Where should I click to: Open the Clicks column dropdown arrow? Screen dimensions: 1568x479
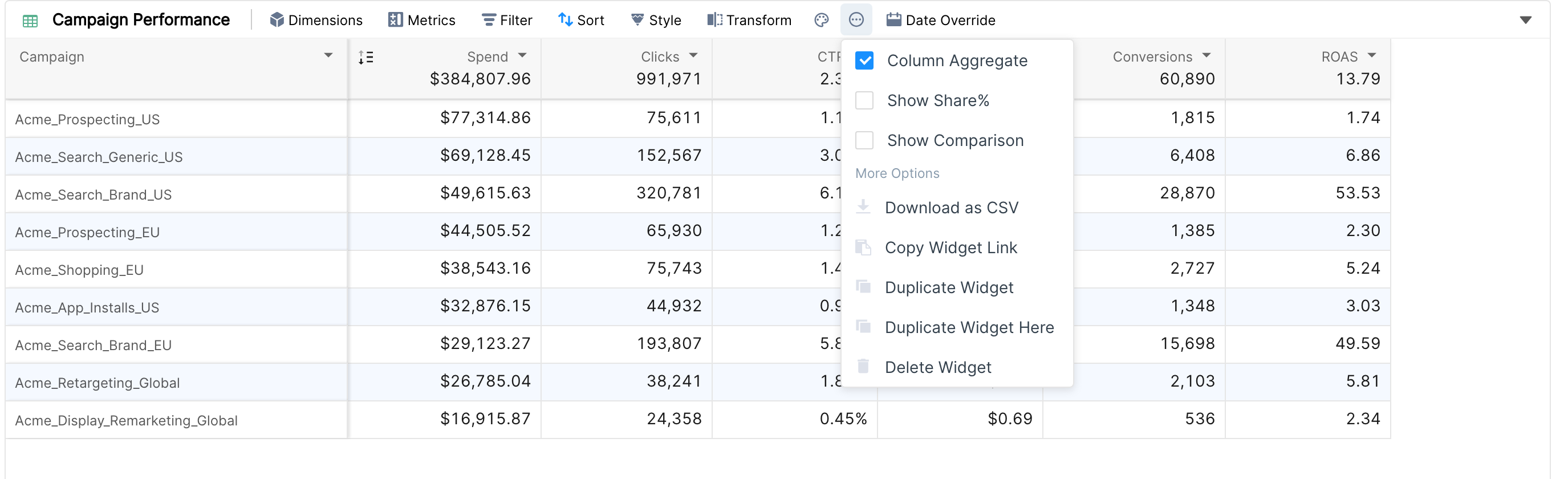693,55
